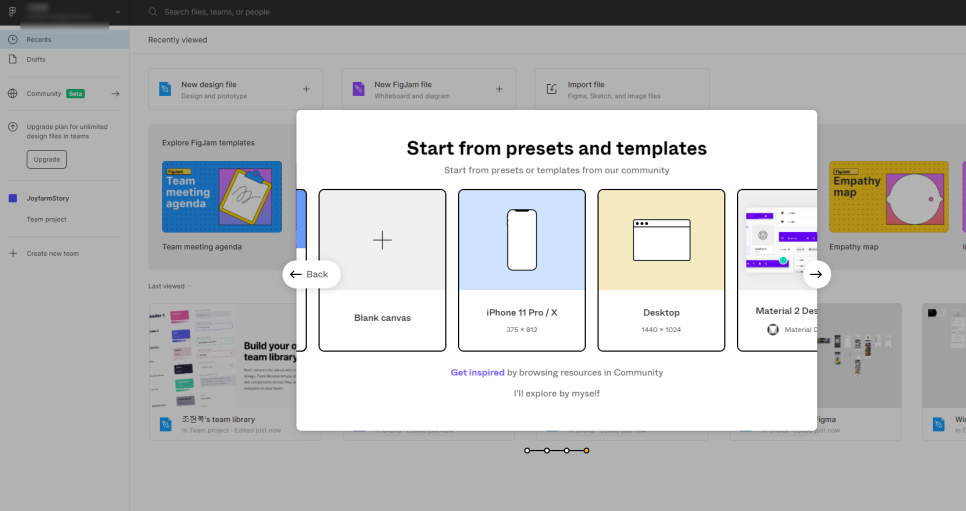Click the first onboarding progress dot
Screen dimensions: 966x511
[527, 451]
